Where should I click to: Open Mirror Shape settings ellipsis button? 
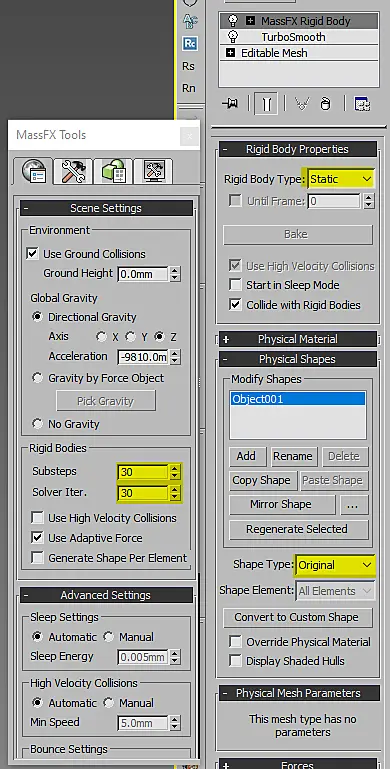[353, 504]
